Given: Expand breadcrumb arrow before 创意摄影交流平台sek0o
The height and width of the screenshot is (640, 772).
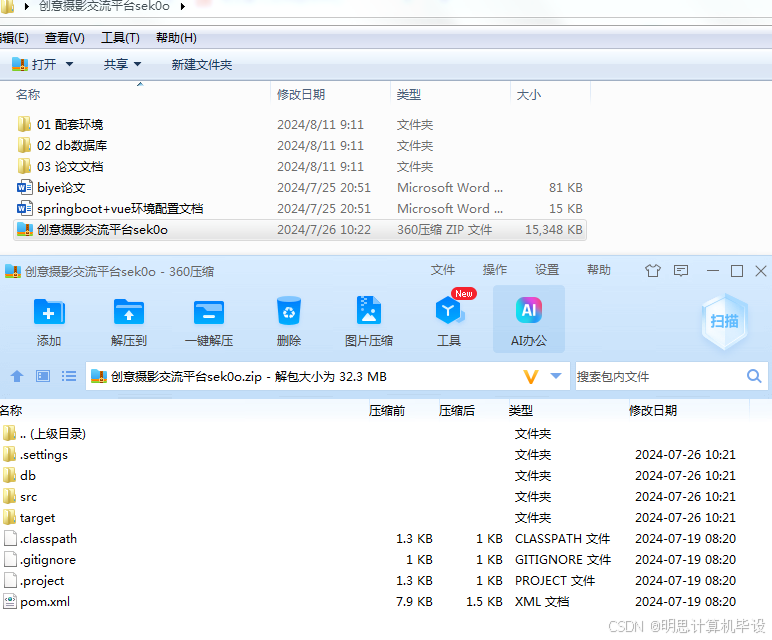Looking at the screenshot, I should click(27, 6).
